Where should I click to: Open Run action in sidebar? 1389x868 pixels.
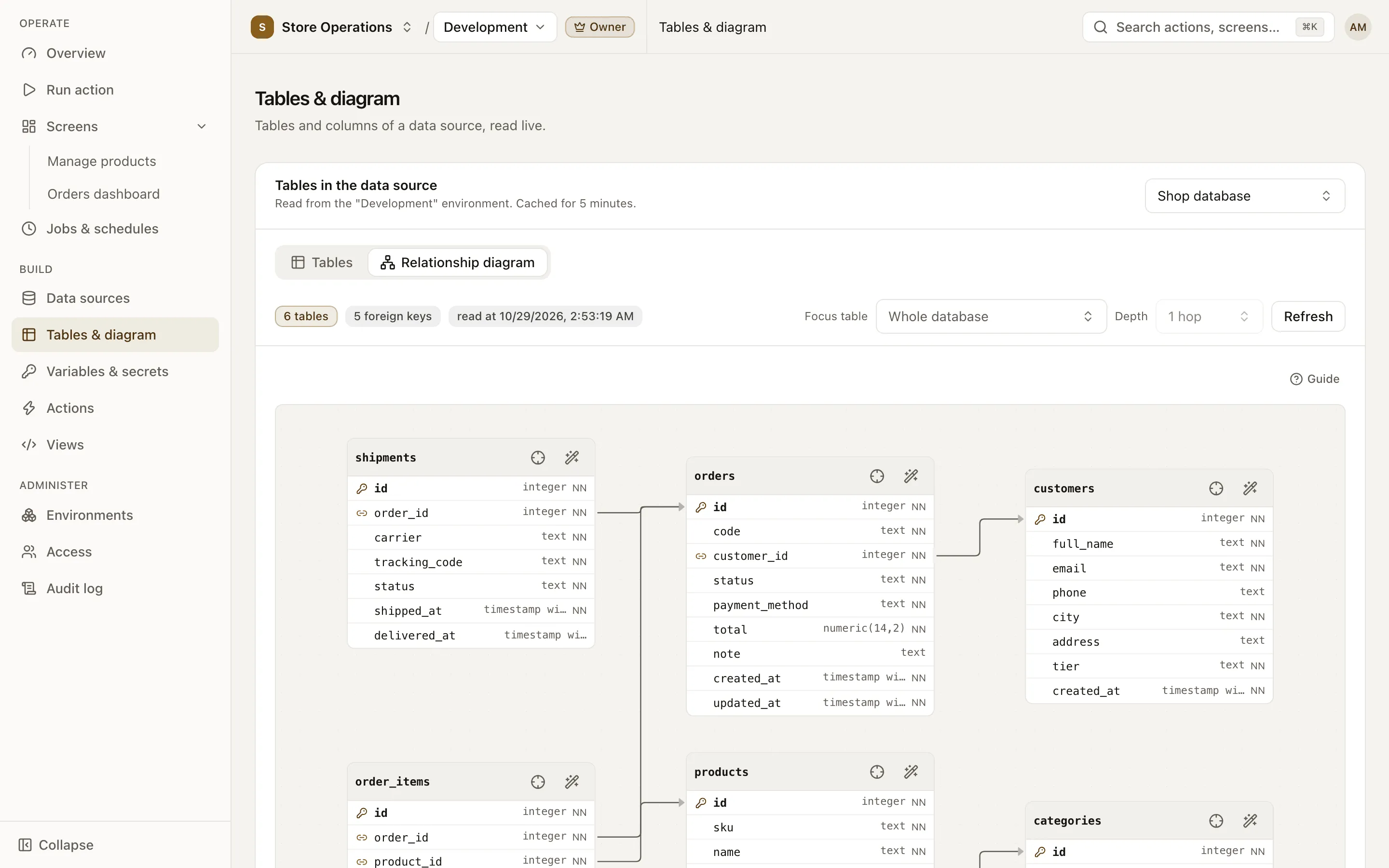pos(115,90)
